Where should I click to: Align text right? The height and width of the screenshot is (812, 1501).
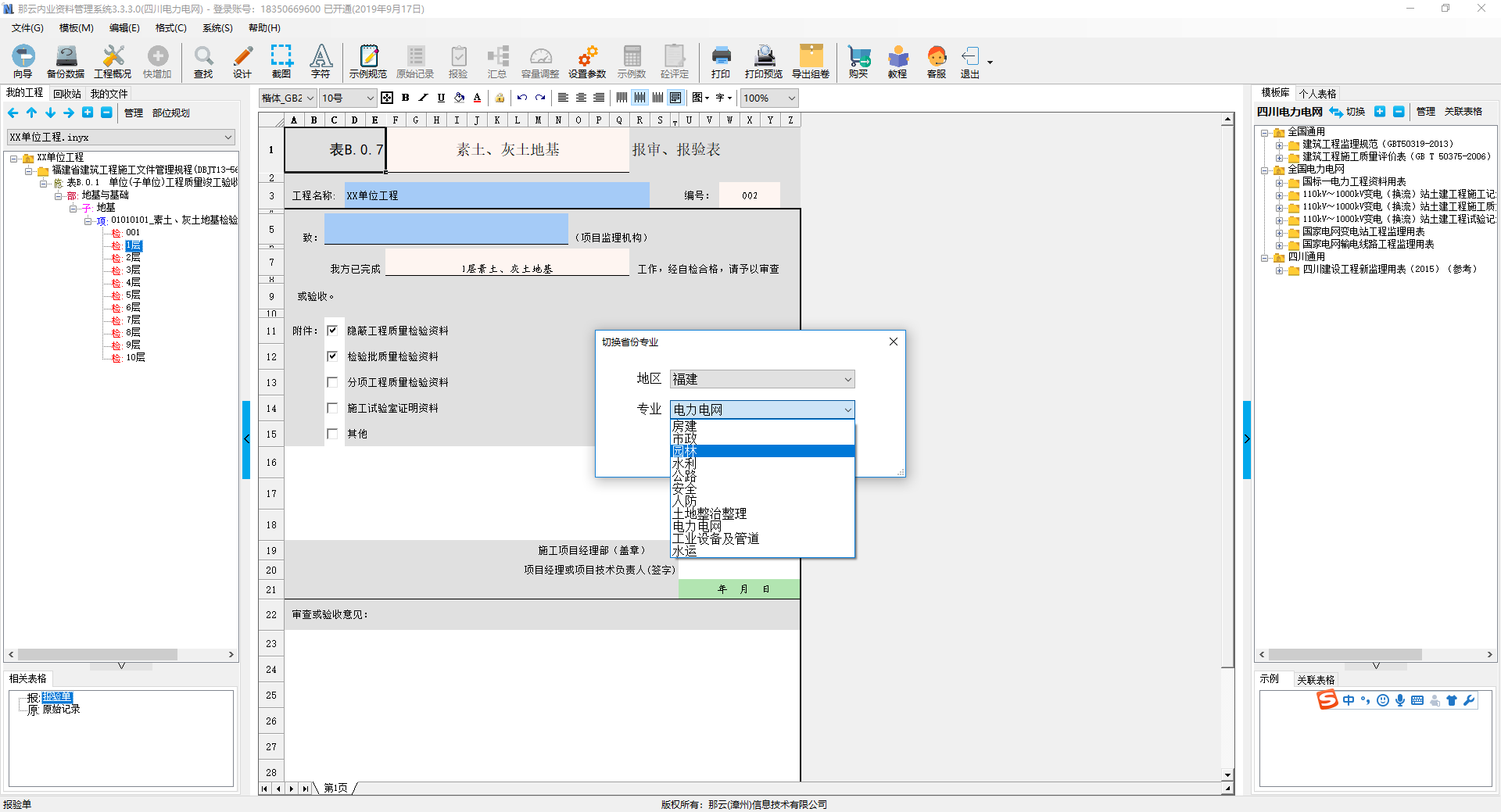[599, 98]
